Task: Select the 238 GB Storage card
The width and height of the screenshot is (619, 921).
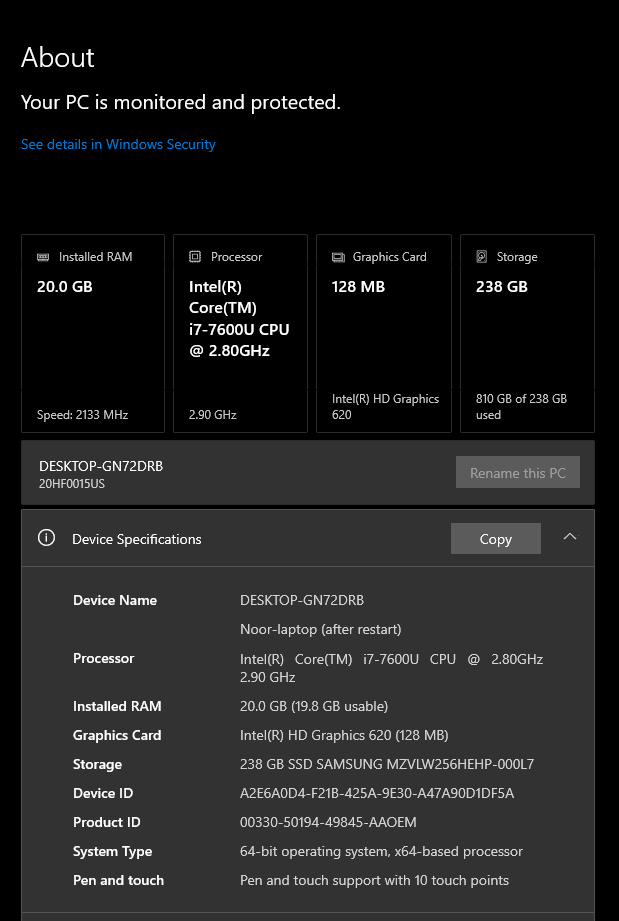Action: [527, 333]
